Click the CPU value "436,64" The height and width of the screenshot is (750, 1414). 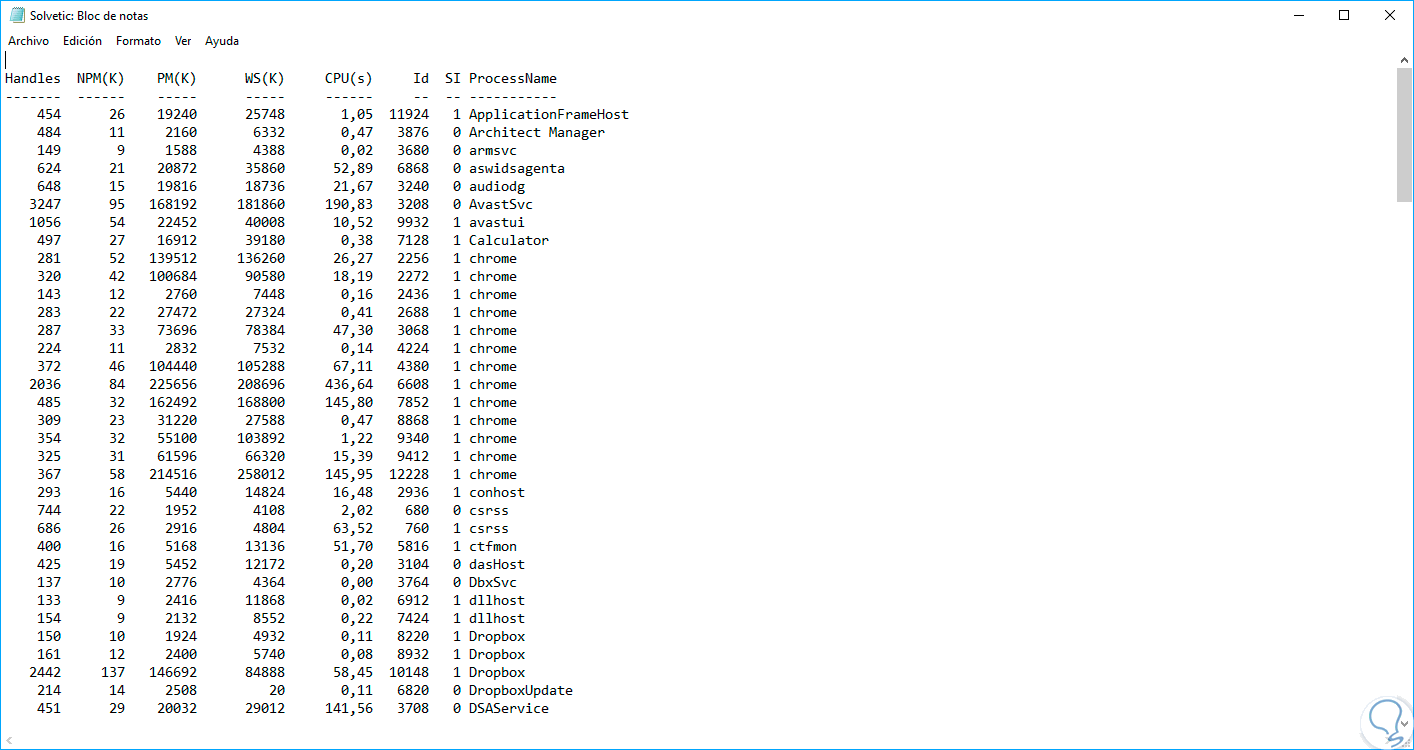[x=349, y=384]
